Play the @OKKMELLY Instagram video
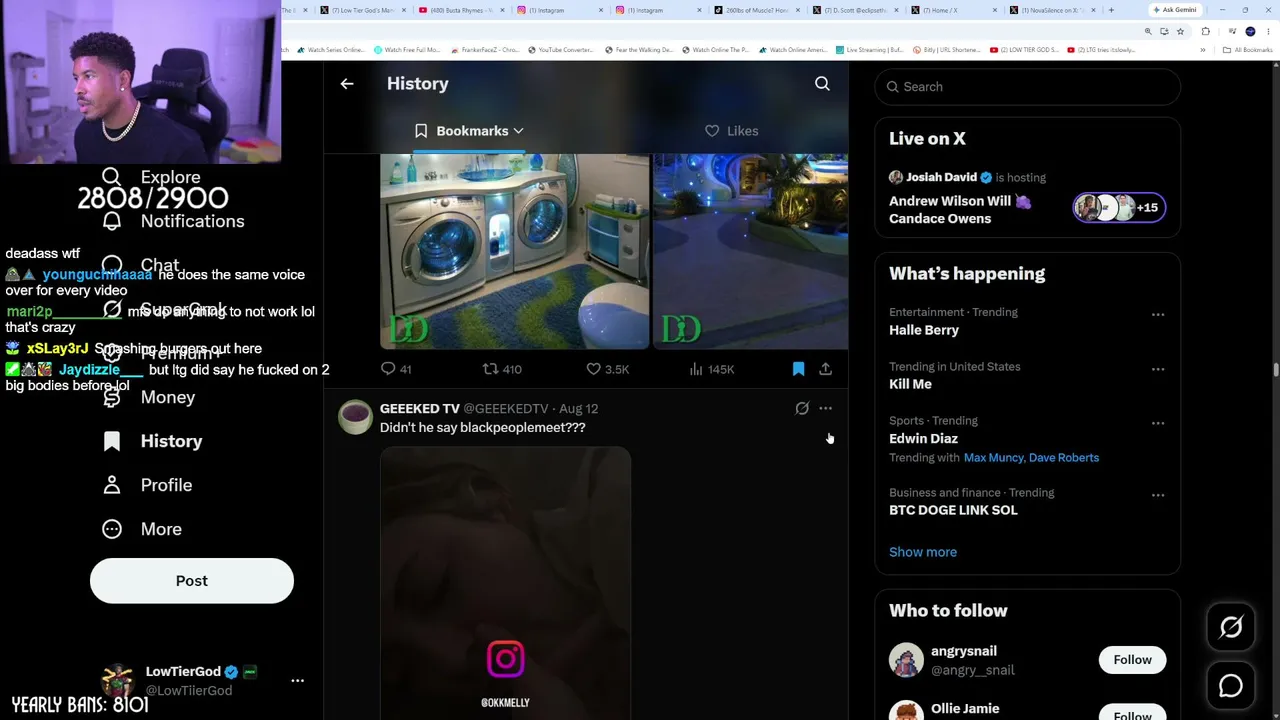This screenshot has width=1280, height=720. point(505,583)
